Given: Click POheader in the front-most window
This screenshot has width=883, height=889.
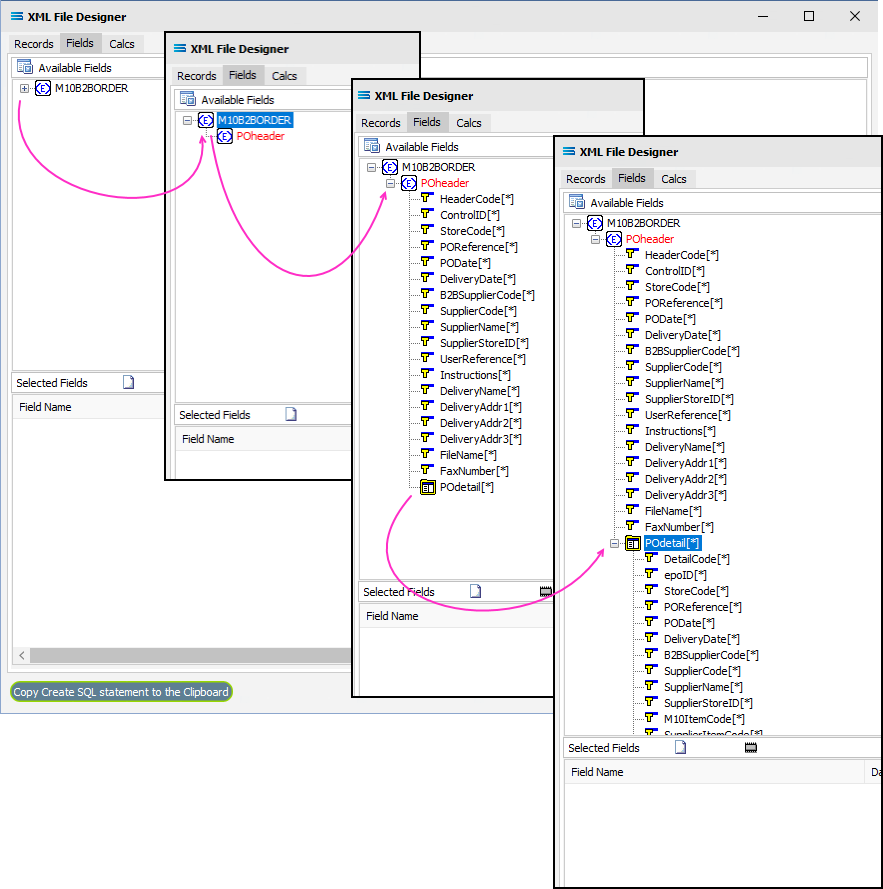Looking at the screenshot, I should (x=650, y=239).
